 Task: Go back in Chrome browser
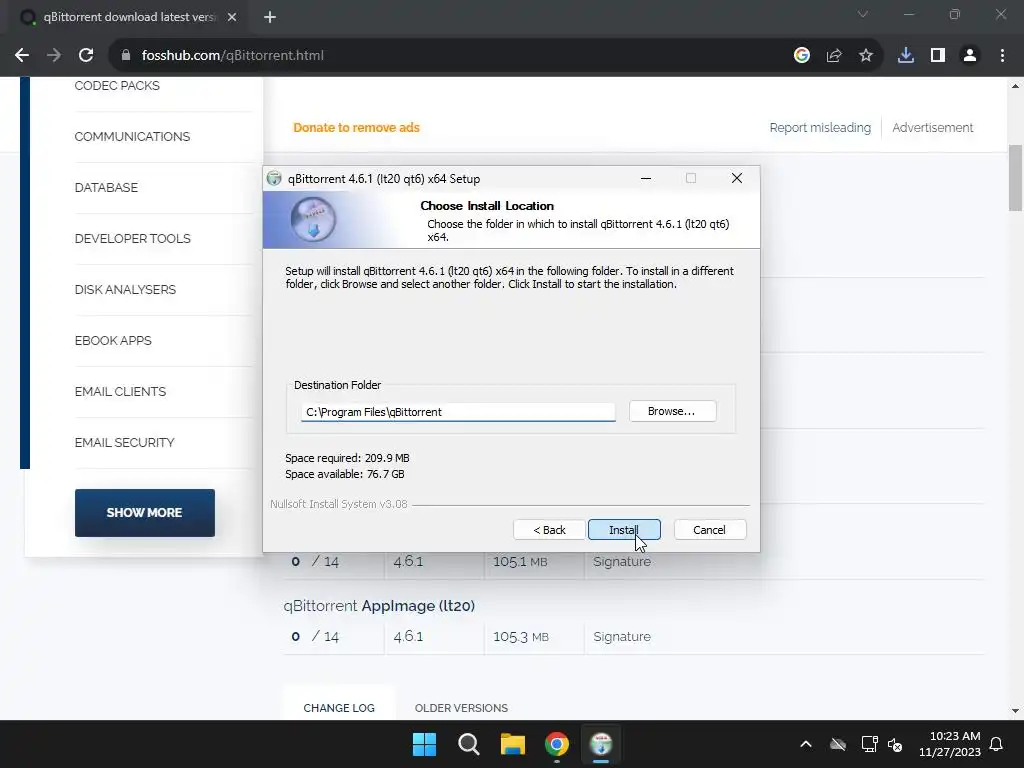click(22, 56)
